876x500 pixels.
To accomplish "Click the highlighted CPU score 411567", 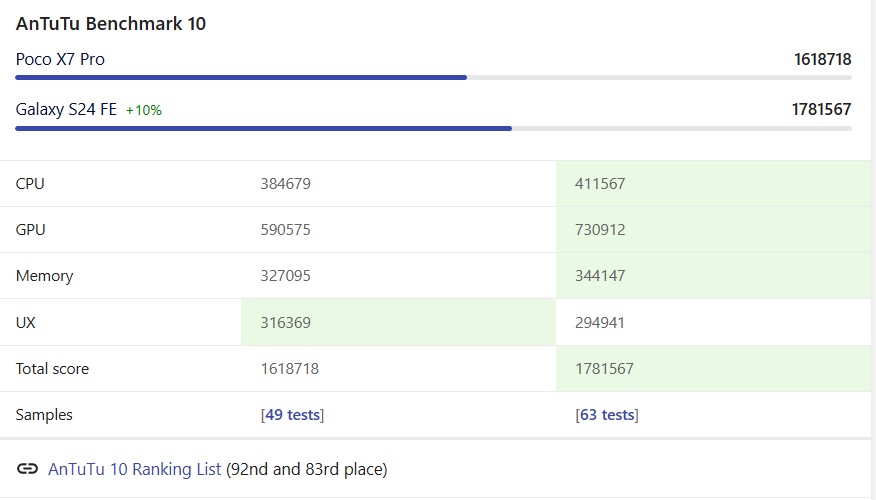I will (601, 184).
